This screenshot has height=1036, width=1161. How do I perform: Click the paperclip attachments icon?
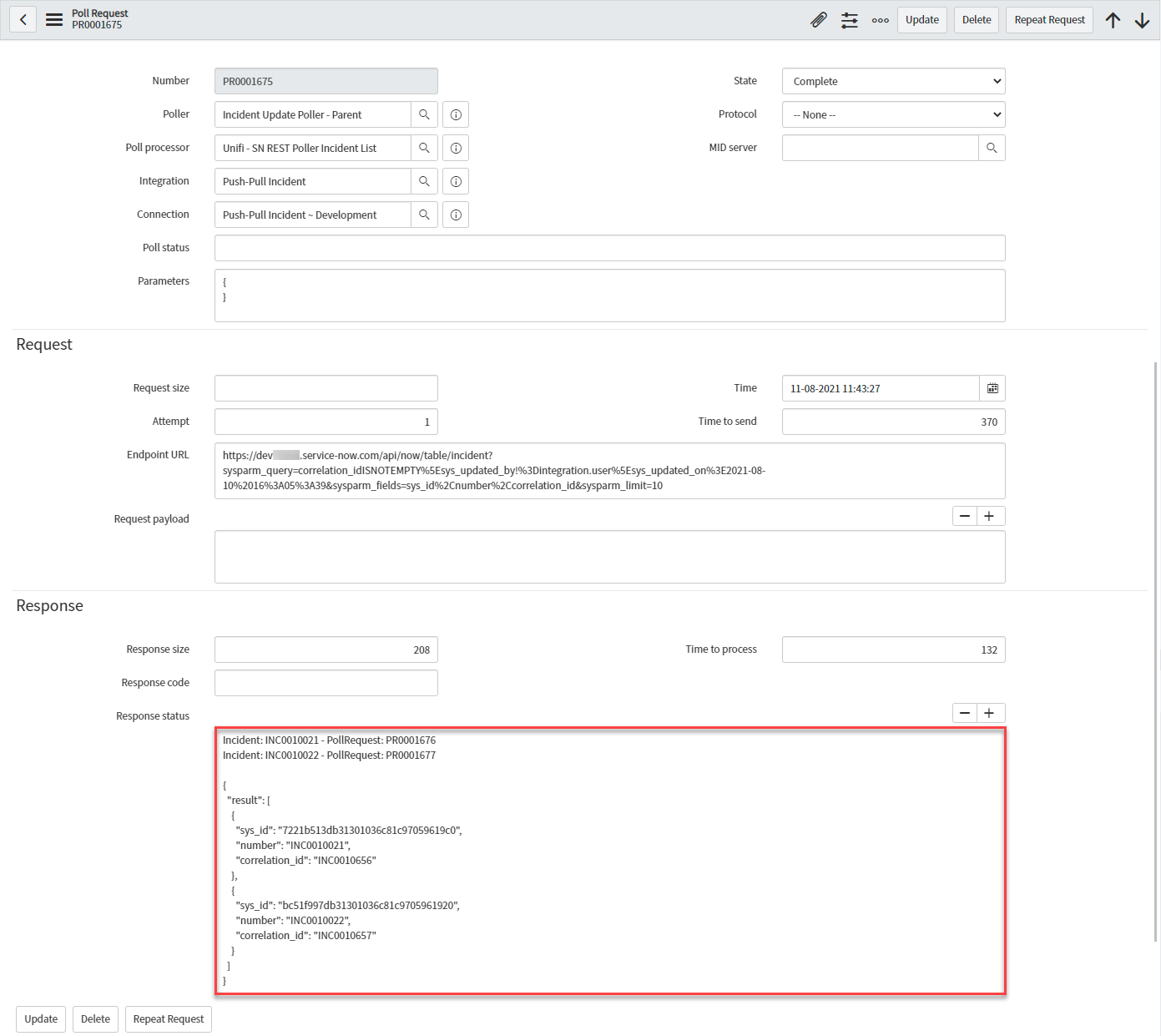tap(819, 20)
